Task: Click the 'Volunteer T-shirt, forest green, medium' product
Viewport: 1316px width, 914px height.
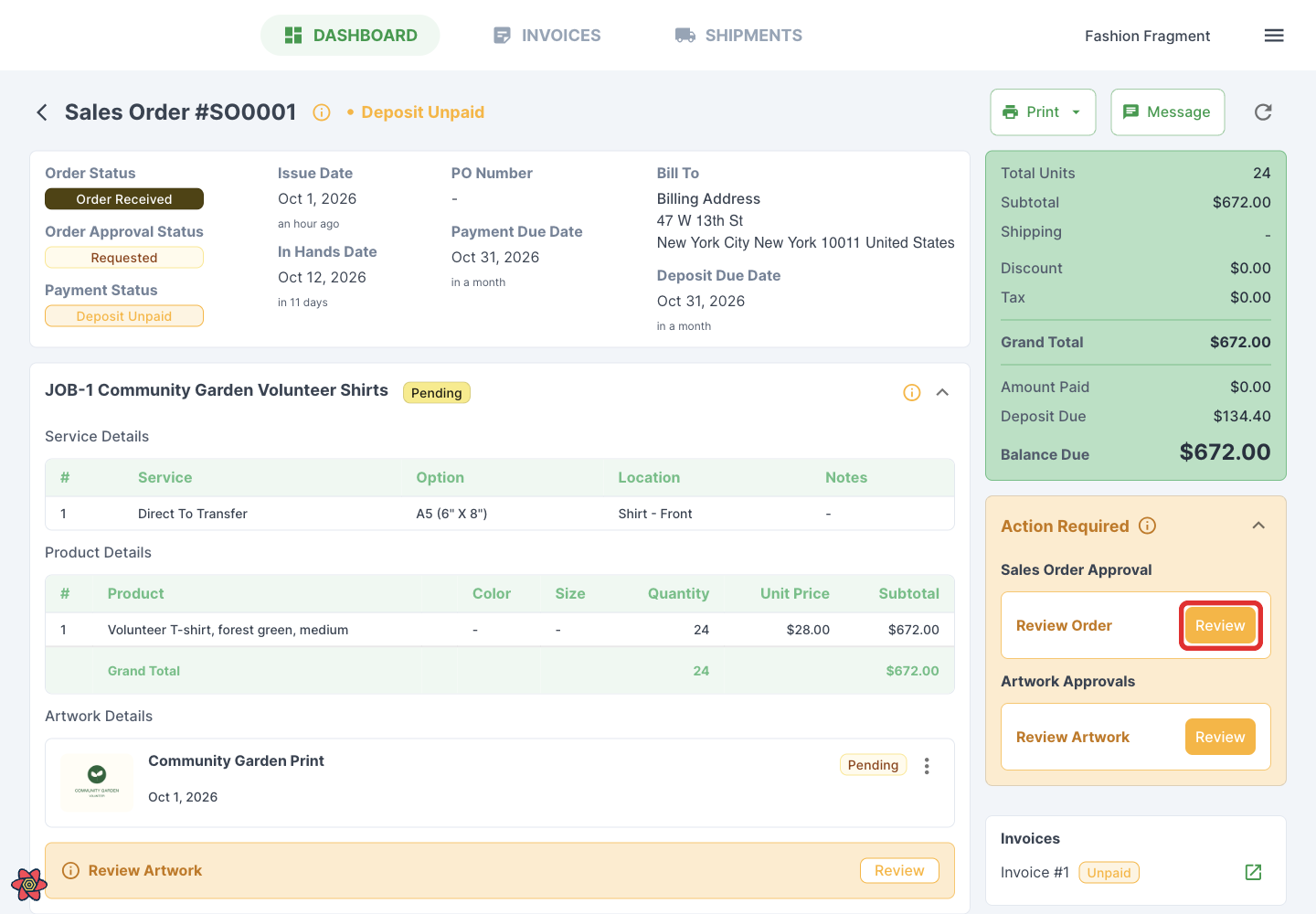Action: coord(228,630)
